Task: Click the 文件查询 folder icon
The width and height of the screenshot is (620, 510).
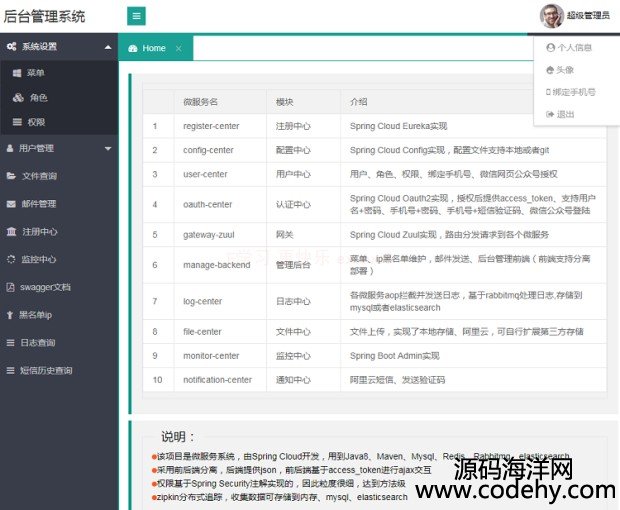Action: pos(11,176)
